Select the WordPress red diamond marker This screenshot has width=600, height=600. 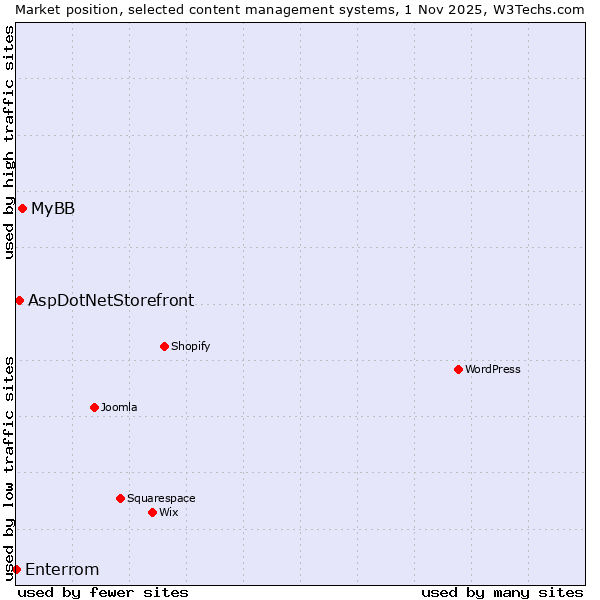[x=458, y=369]
